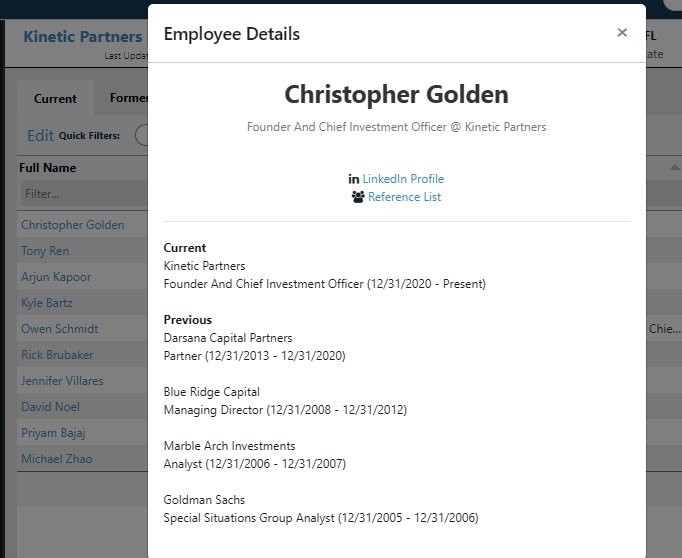Open Jennifer Villares's employee record
The width and height of the screenshot is (682, 558).
pos(62,381)
